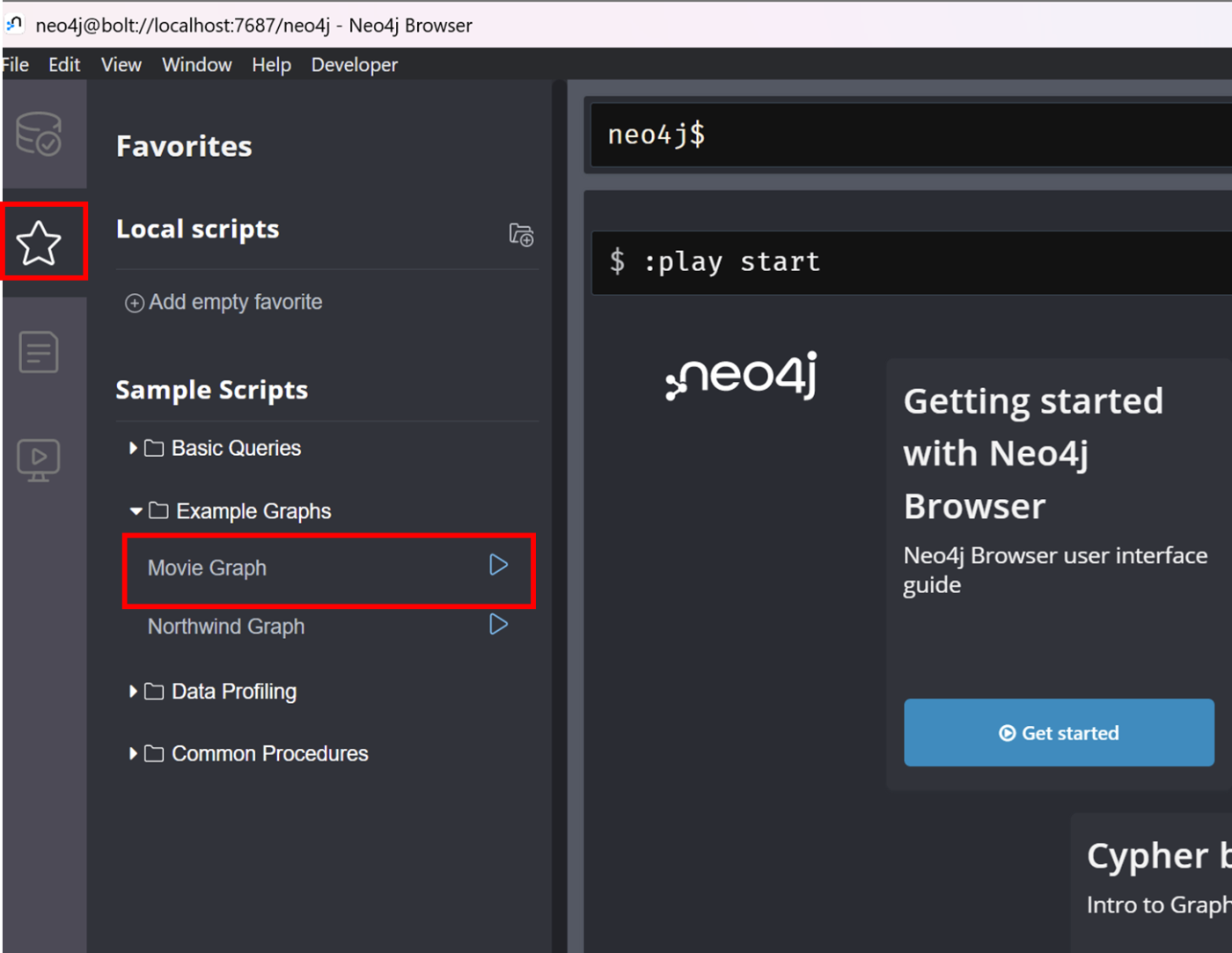1232x953 pixels.
Task: Click the folder icon next to Basic Queries
Action: tap(154, 449)
